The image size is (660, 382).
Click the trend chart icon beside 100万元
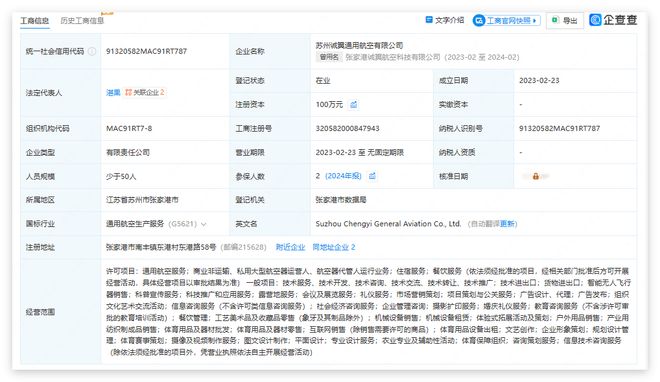point(354,104)
